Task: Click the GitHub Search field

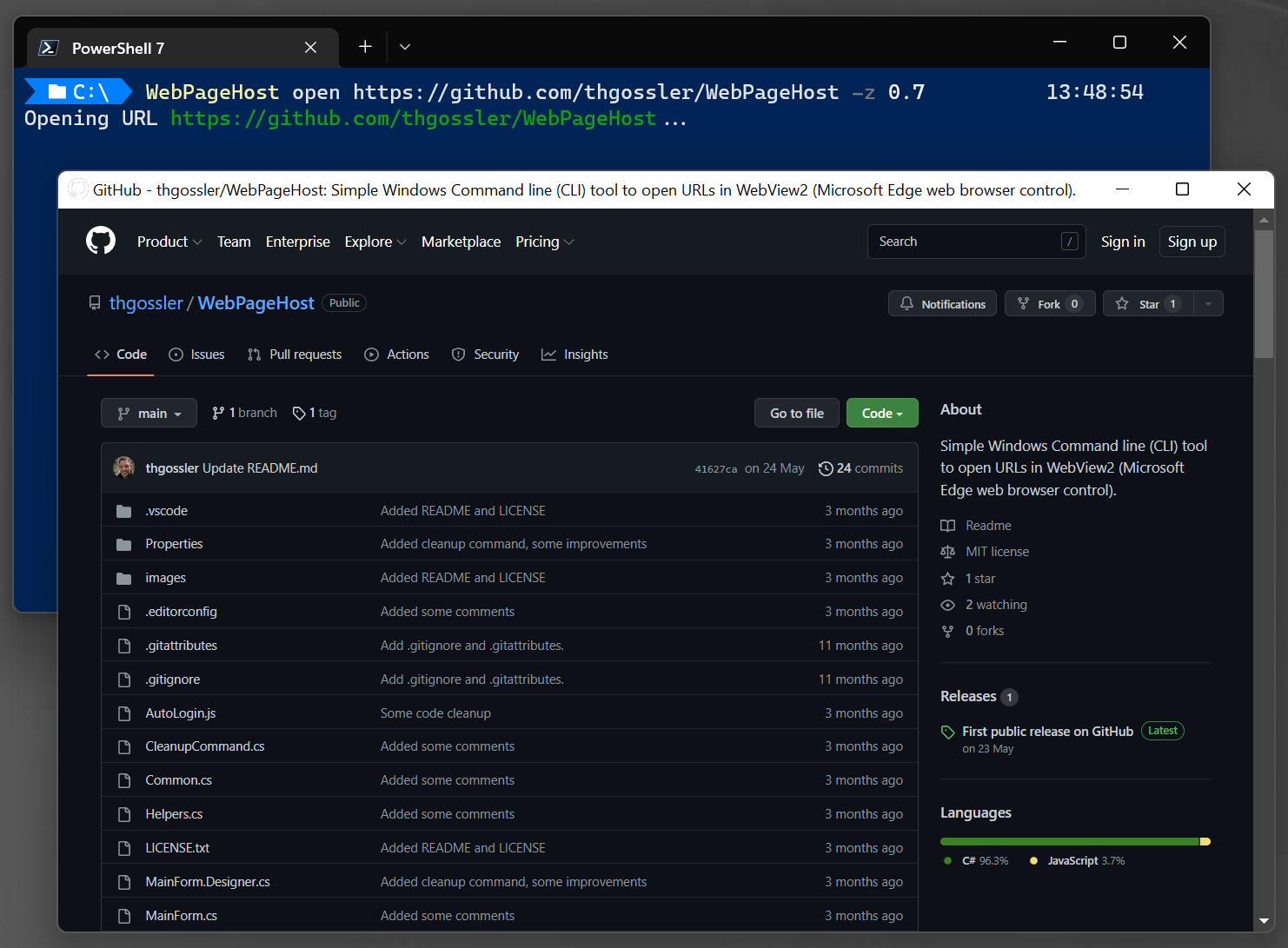Action: click(x=976, y=242)
